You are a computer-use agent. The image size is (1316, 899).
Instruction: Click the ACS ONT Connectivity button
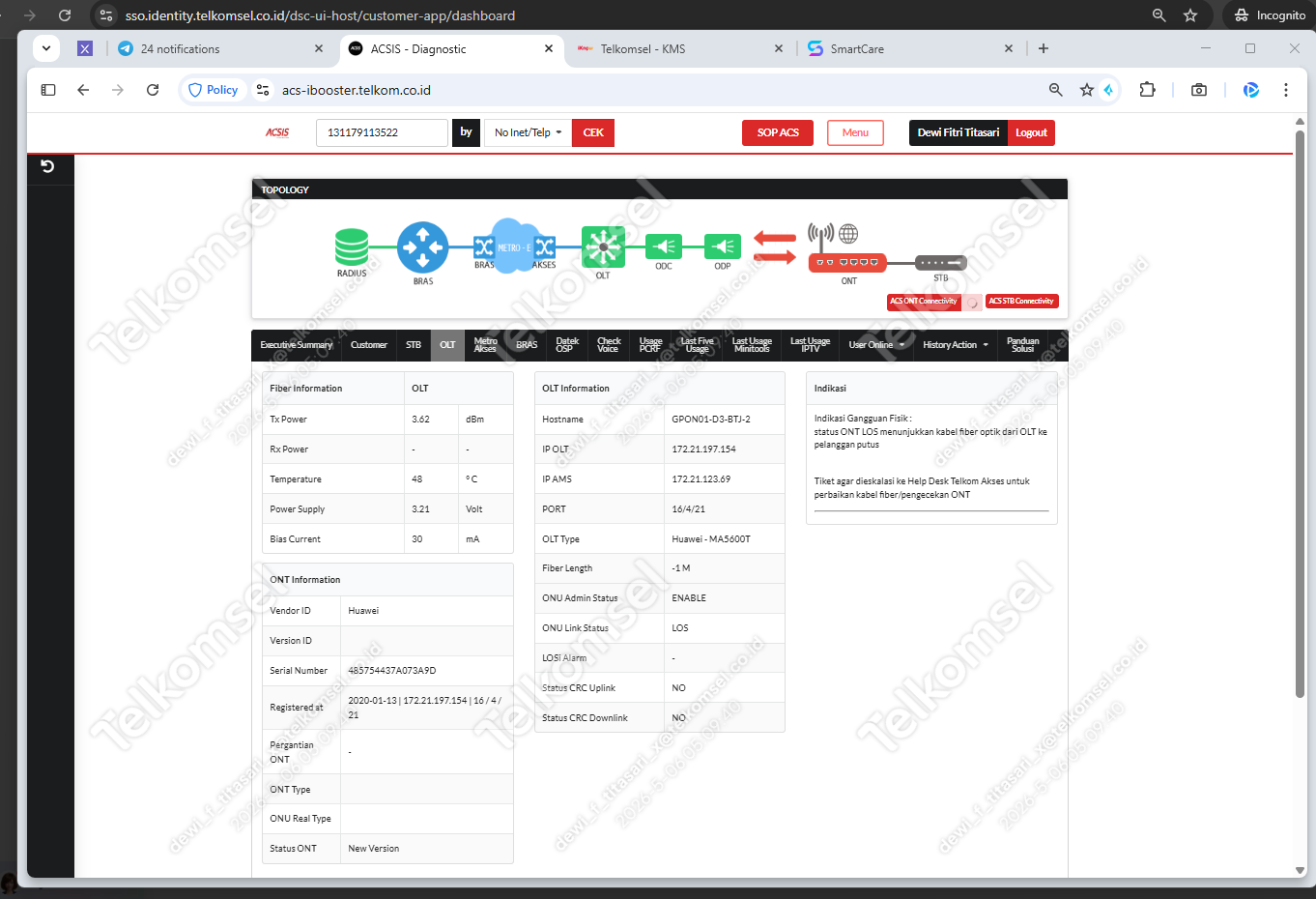[x=924, y=302]
